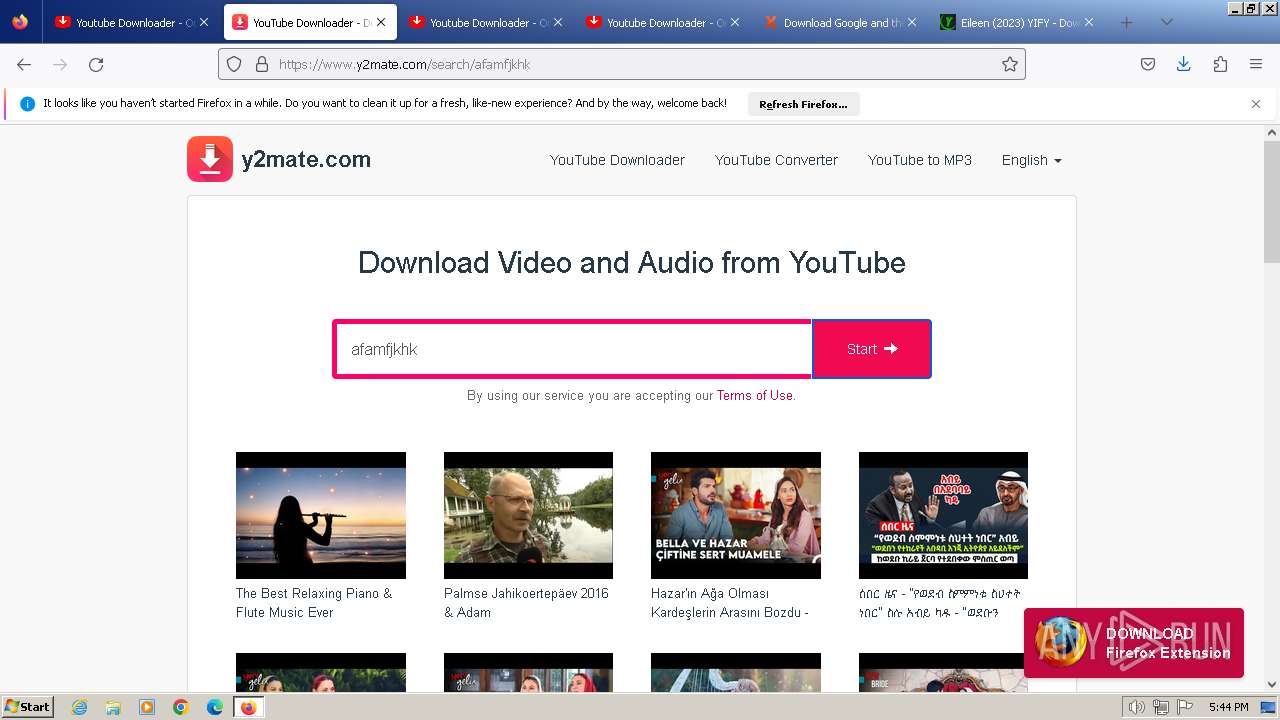Click title Hazar'ın Ağa Olması
The width and height of the screenshot is (1280, 720).
(x=730, y=603)
